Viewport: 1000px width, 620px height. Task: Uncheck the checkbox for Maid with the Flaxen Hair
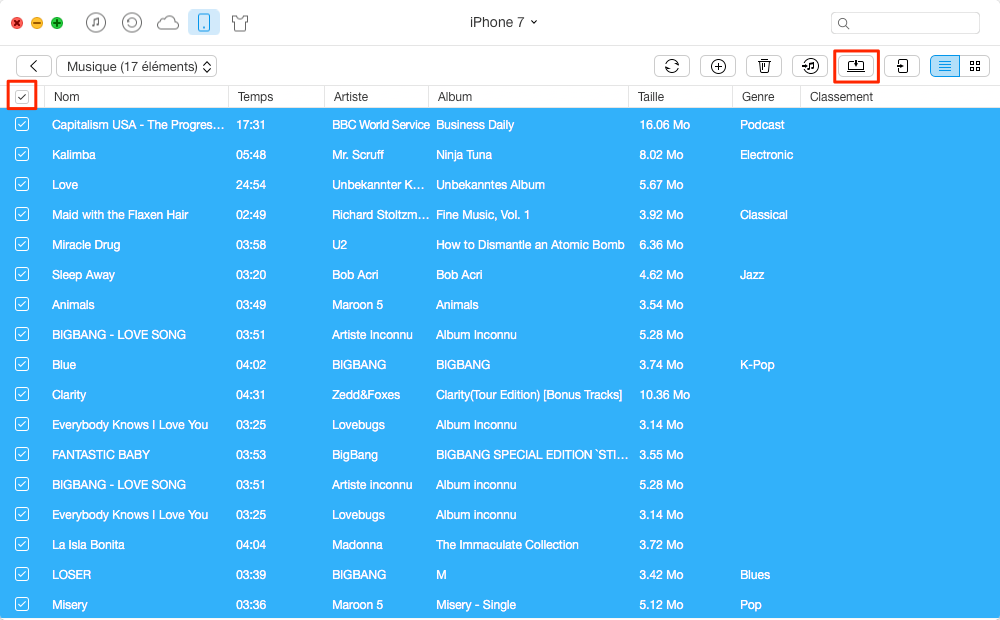22,214
